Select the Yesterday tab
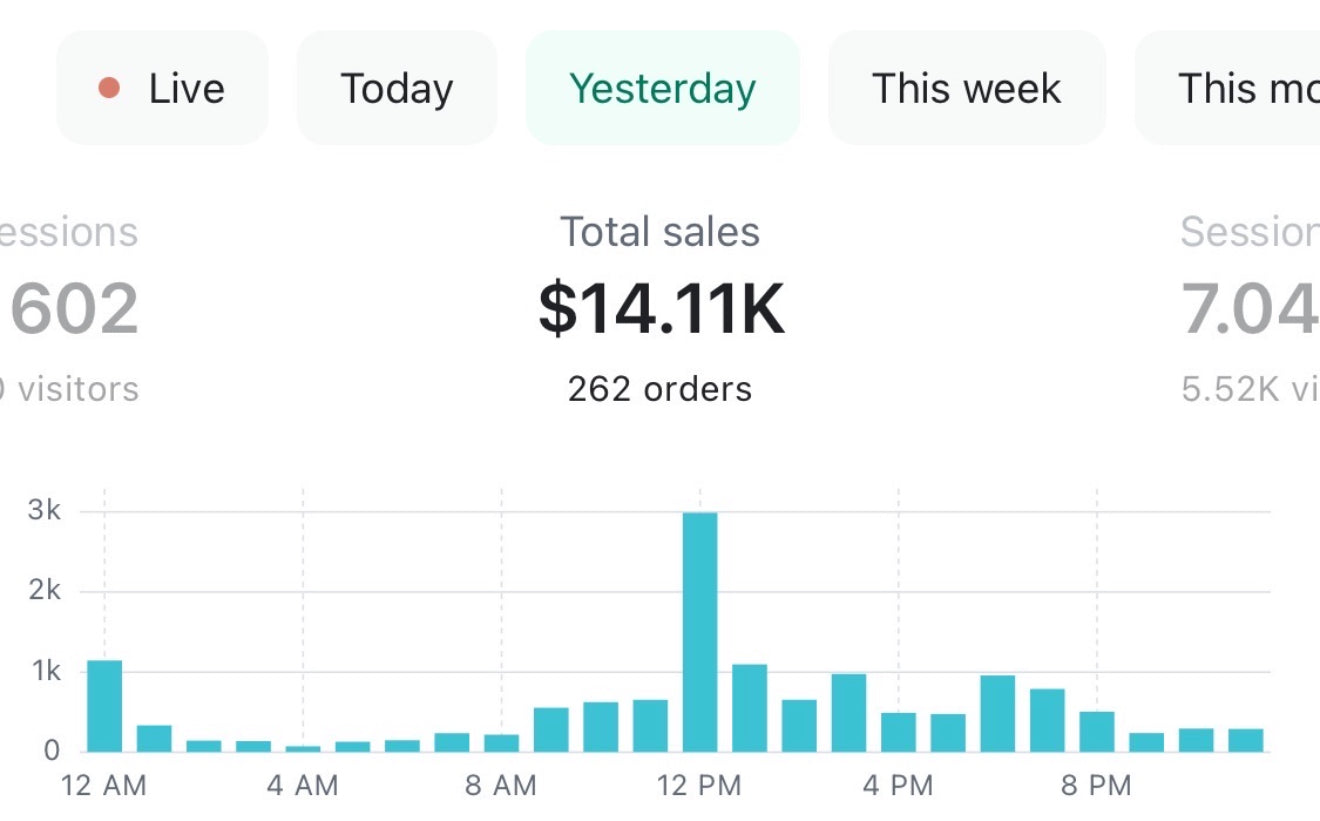This screenshot has width=1320, height=821. pos(662,89)
